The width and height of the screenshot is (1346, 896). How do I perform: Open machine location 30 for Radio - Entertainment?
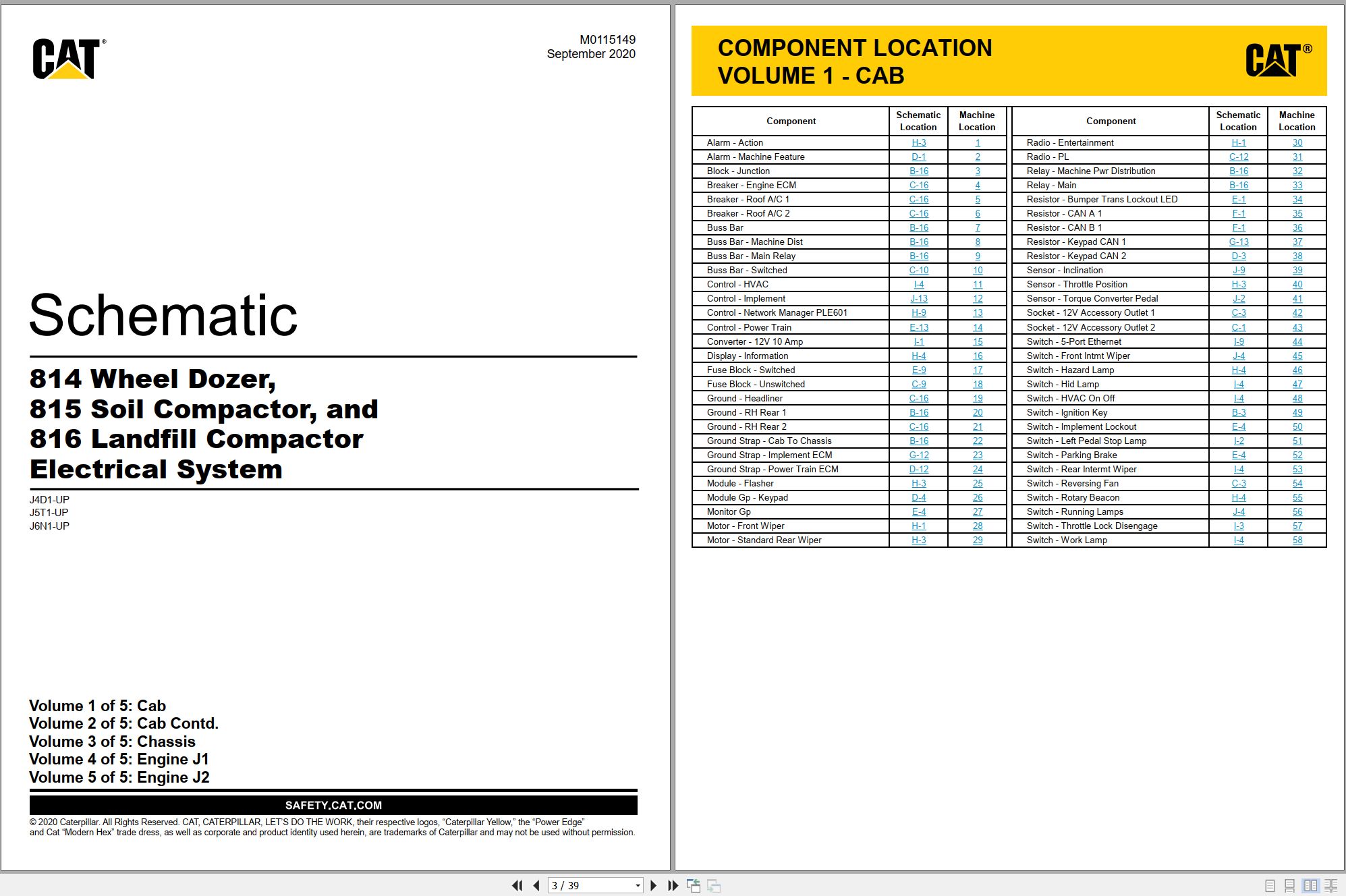(x=1297, y=142)
